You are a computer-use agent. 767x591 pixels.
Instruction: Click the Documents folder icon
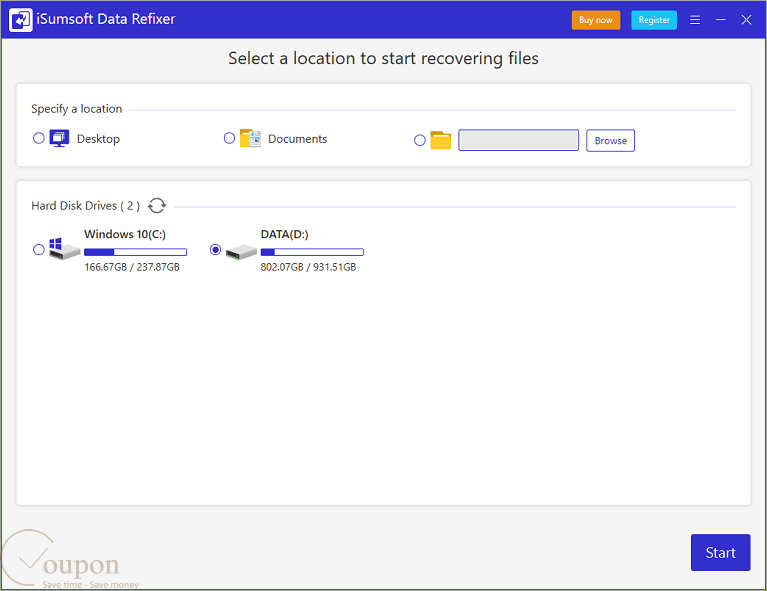[250, 138]
